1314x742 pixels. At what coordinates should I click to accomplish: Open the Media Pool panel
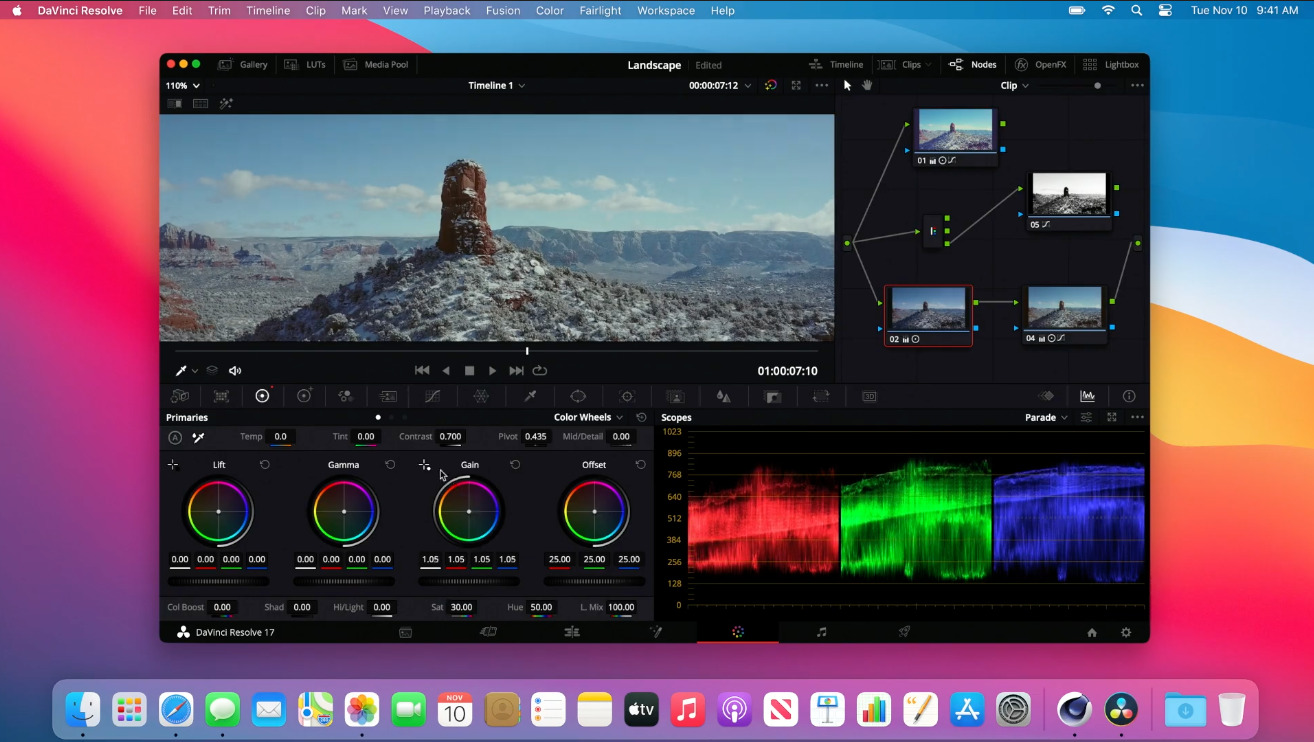(376, 65)
